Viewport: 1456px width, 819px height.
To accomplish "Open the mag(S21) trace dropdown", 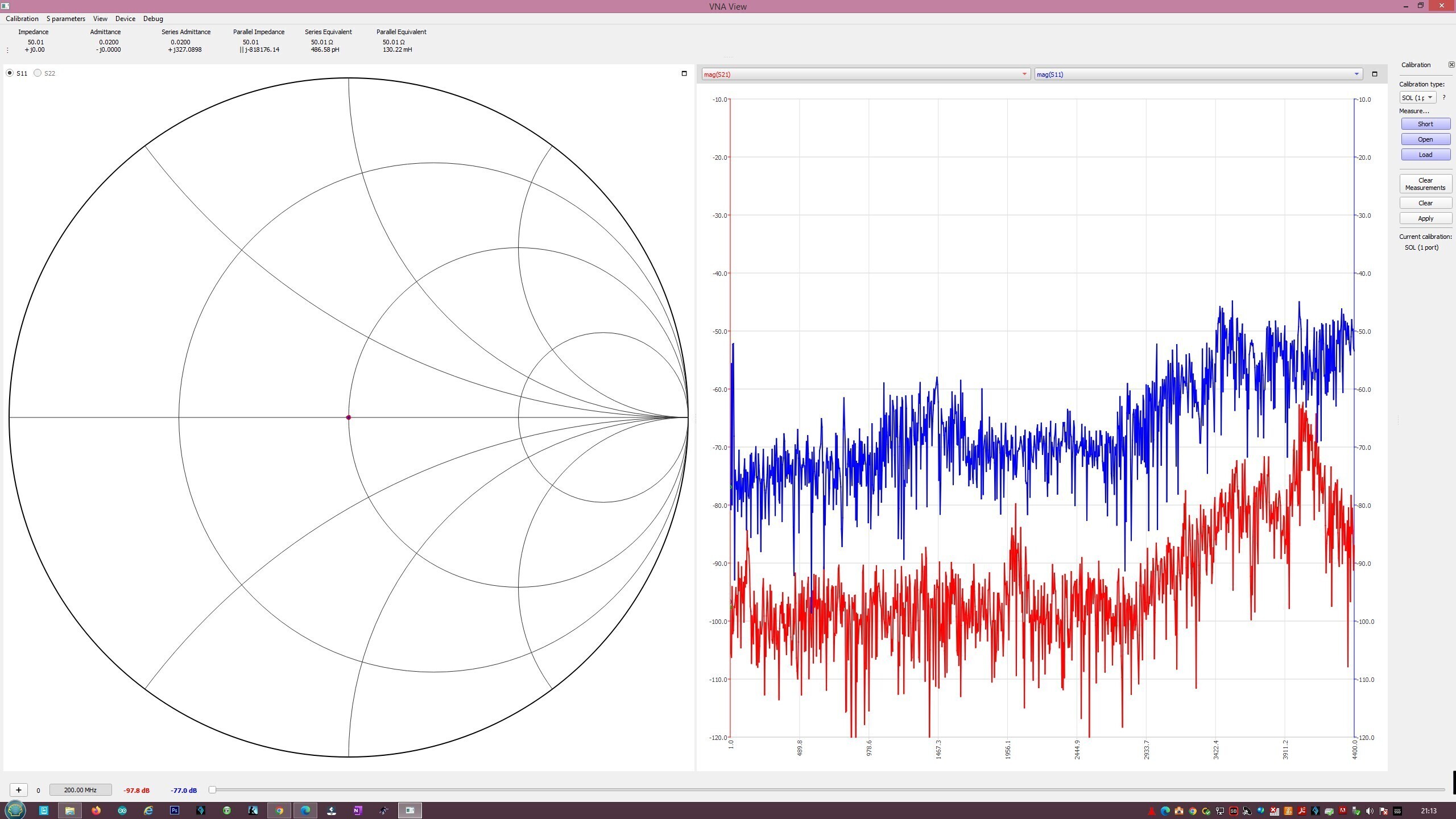I will [x=866, y=74].
